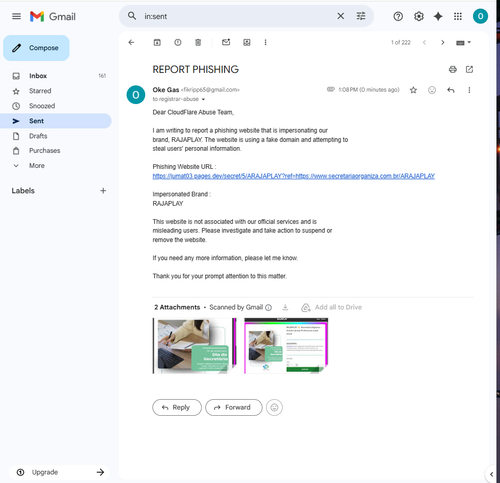Screen dimensions: 500x483
Task: Show side panel arrow
Action: 491,474
